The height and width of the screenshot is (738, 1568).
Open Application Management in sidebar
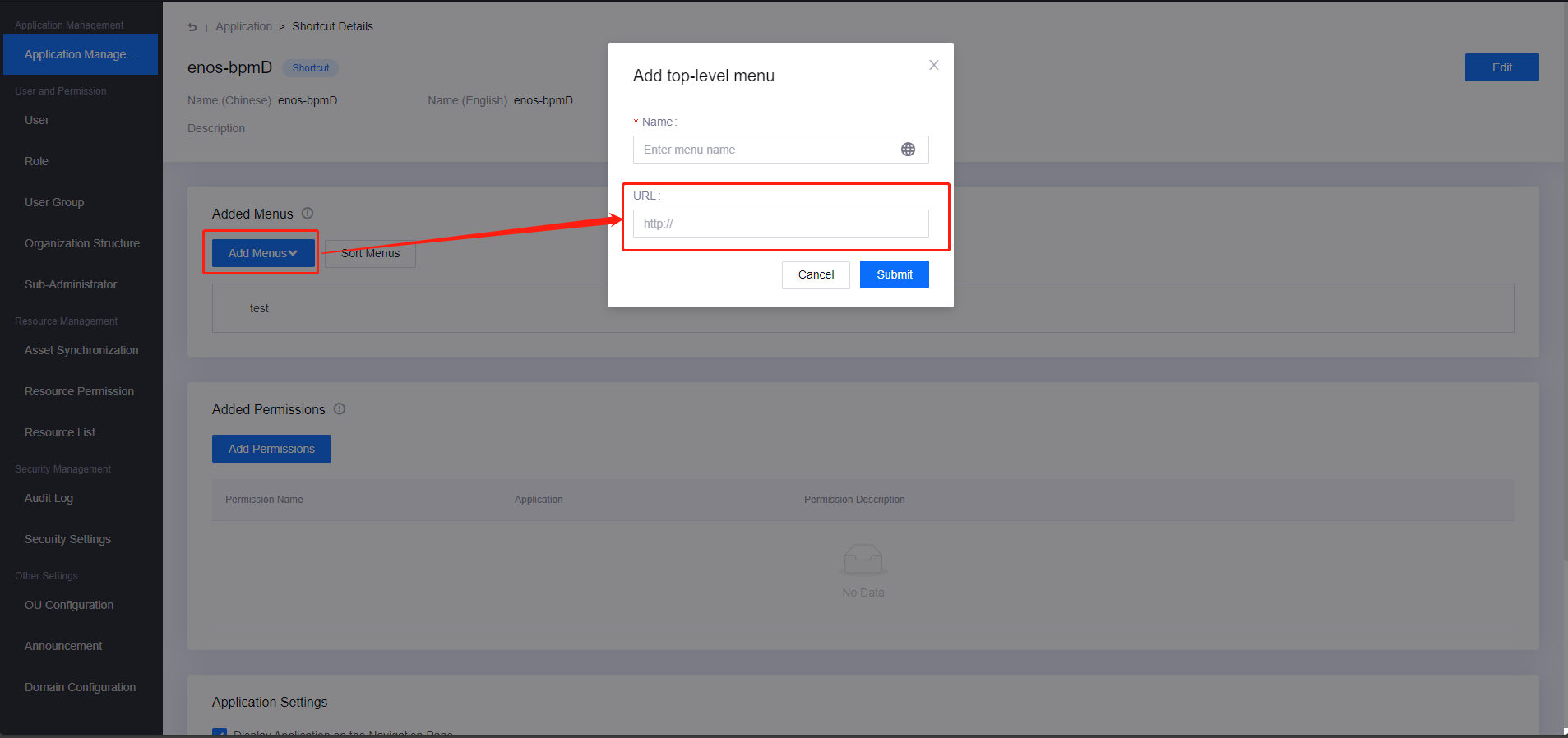click(80, 54)
